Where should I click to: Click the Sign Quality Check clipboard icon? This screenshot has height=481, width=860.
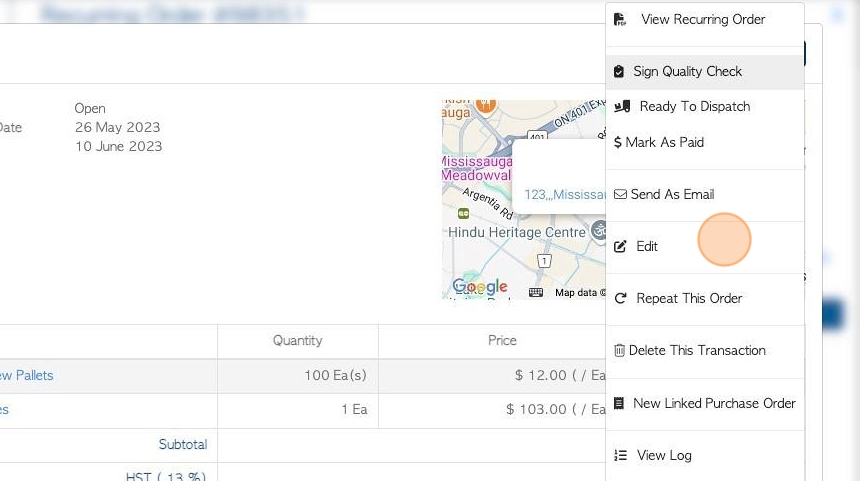(619, 72)
